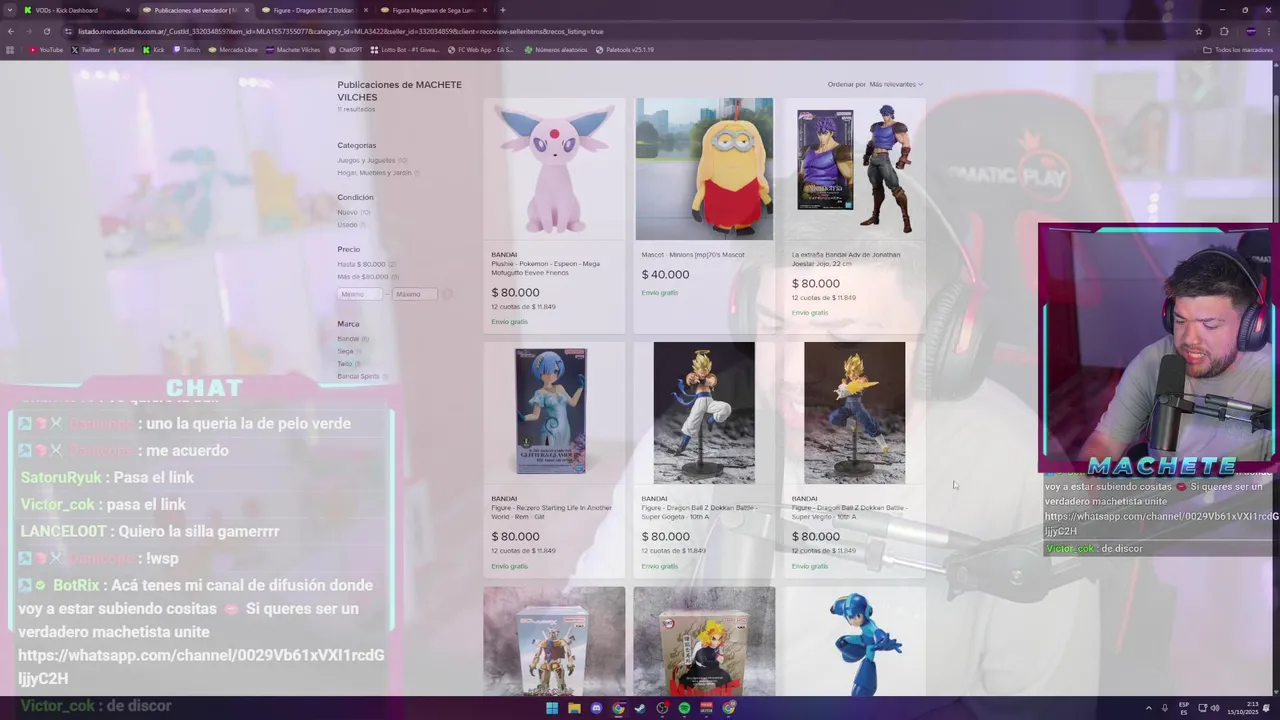The image size is (1280, 720).
Task: Click the page vertical scrollbar
Action: [x=1275, y=380]
